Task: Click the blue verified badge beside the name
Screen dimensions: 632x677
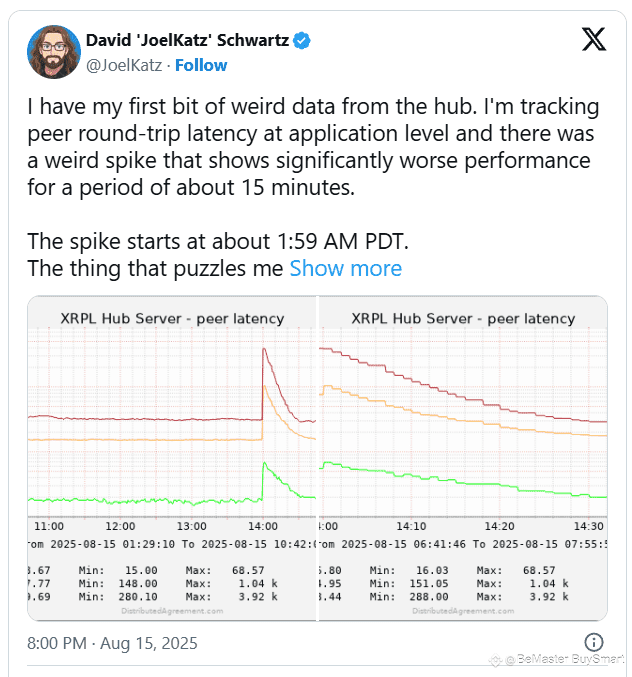Action: [301, 41]
